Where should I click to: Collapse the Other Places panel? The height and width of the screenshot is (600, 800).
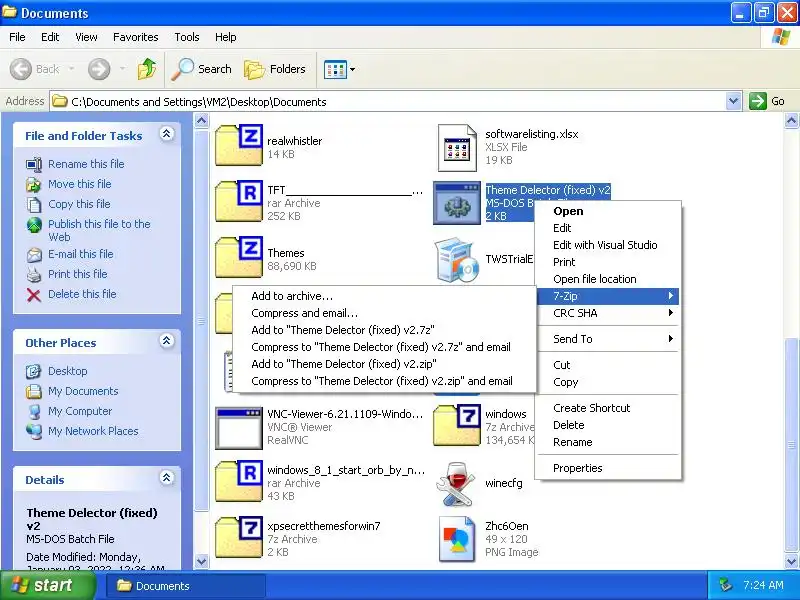pyautogui.click(x=166, y=341)
